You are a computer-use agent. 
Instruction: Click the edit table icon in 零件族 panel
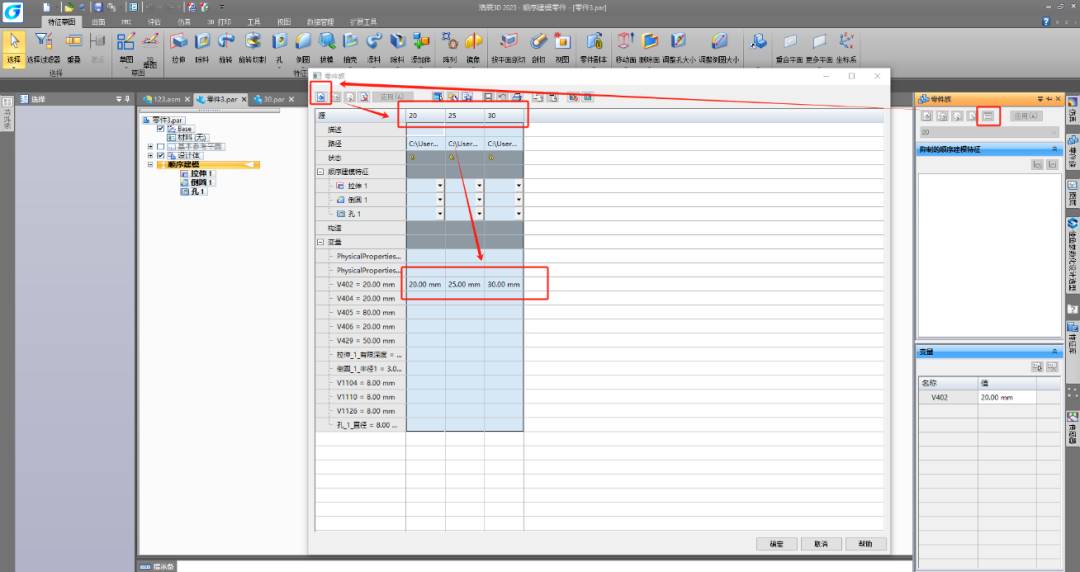pos(987,117)
